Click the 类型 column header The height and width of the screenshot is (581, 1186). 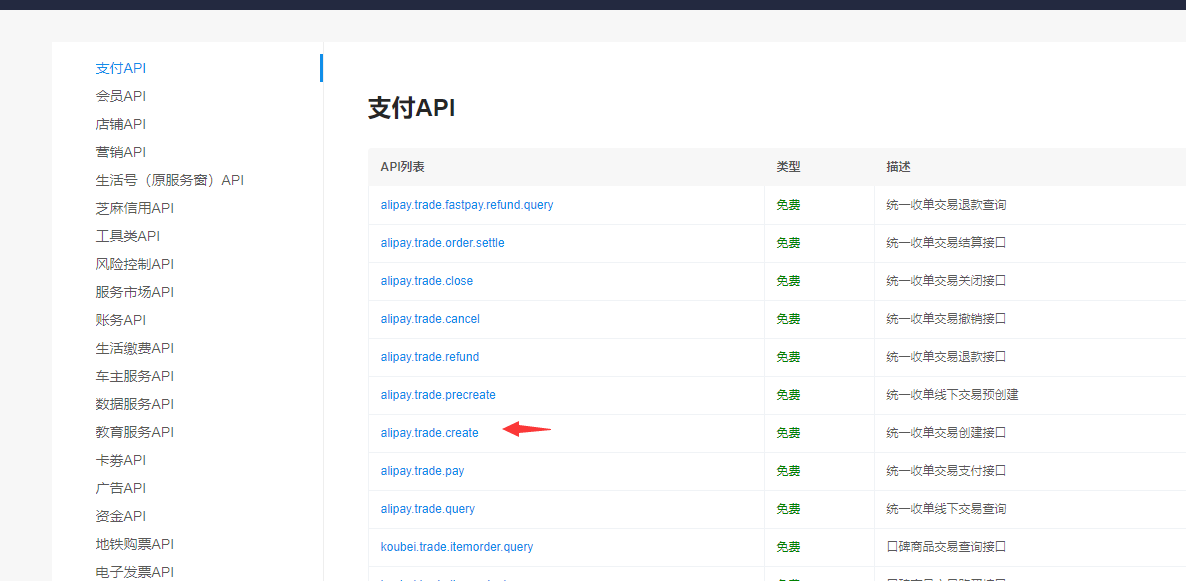click(x=788, y=166)
